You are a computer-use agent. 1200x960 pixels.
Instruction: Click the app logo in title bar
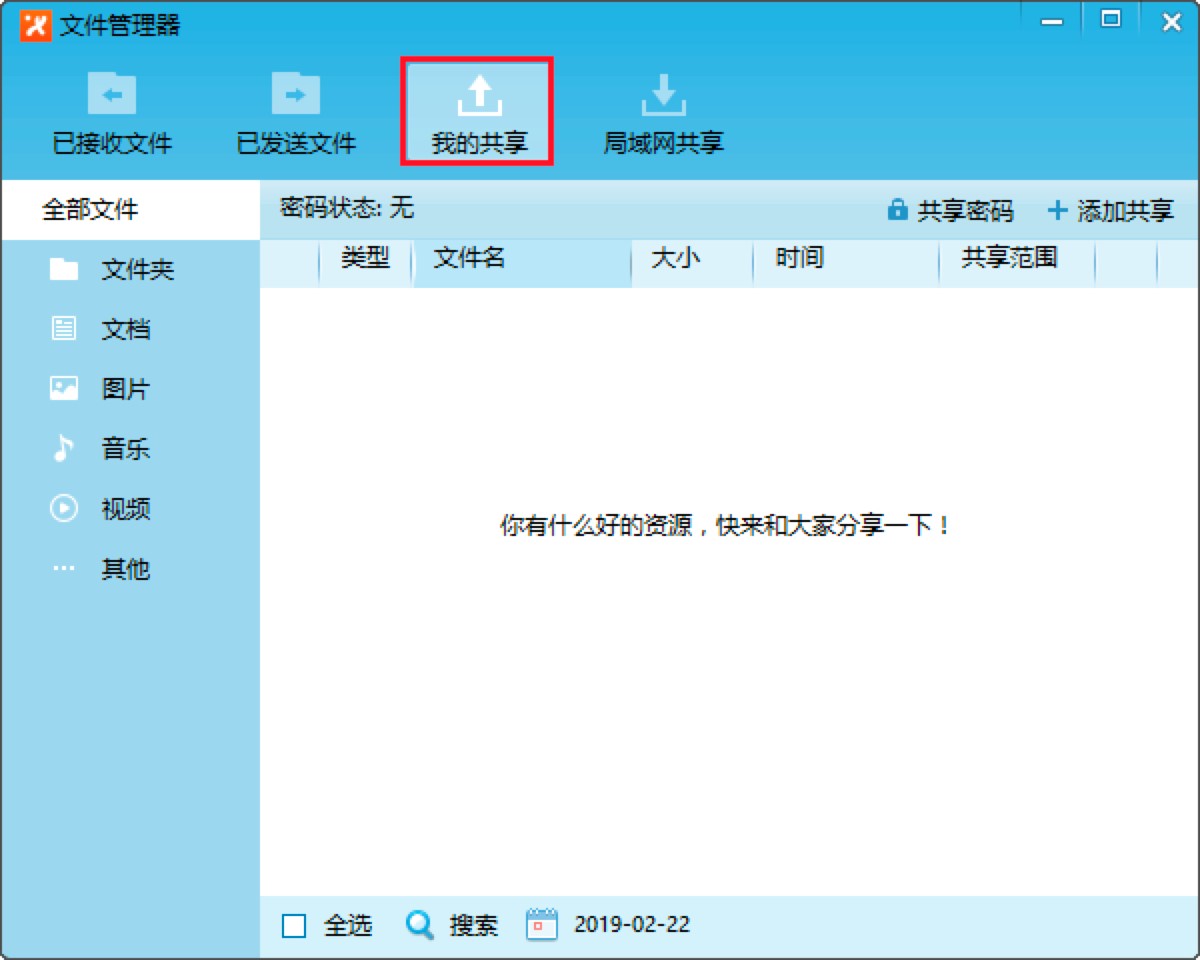[35, 25]
